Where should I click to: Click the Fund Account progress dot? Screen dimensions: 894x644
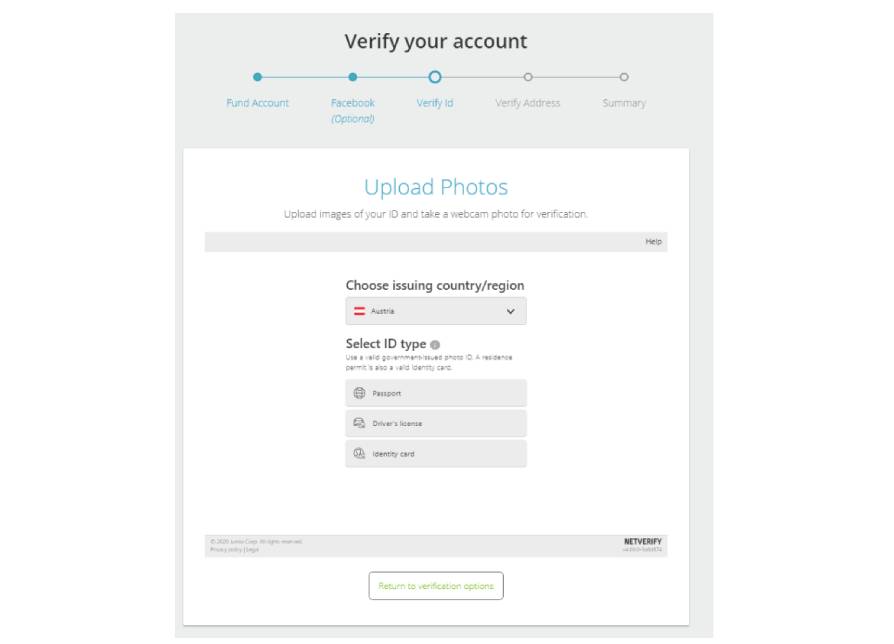pos(256,75)
